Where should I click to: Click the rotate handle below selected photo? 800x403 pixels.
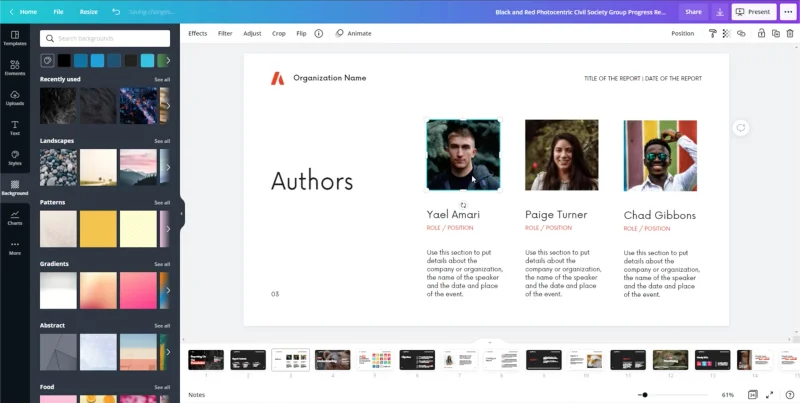tap(463, 205)
